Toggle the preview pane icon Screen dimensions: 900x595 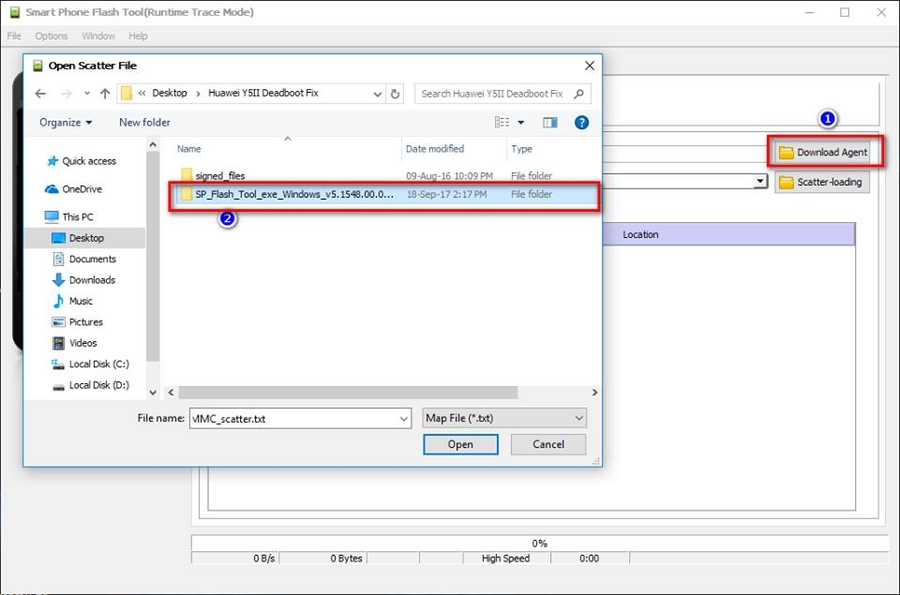click(550, 122)
